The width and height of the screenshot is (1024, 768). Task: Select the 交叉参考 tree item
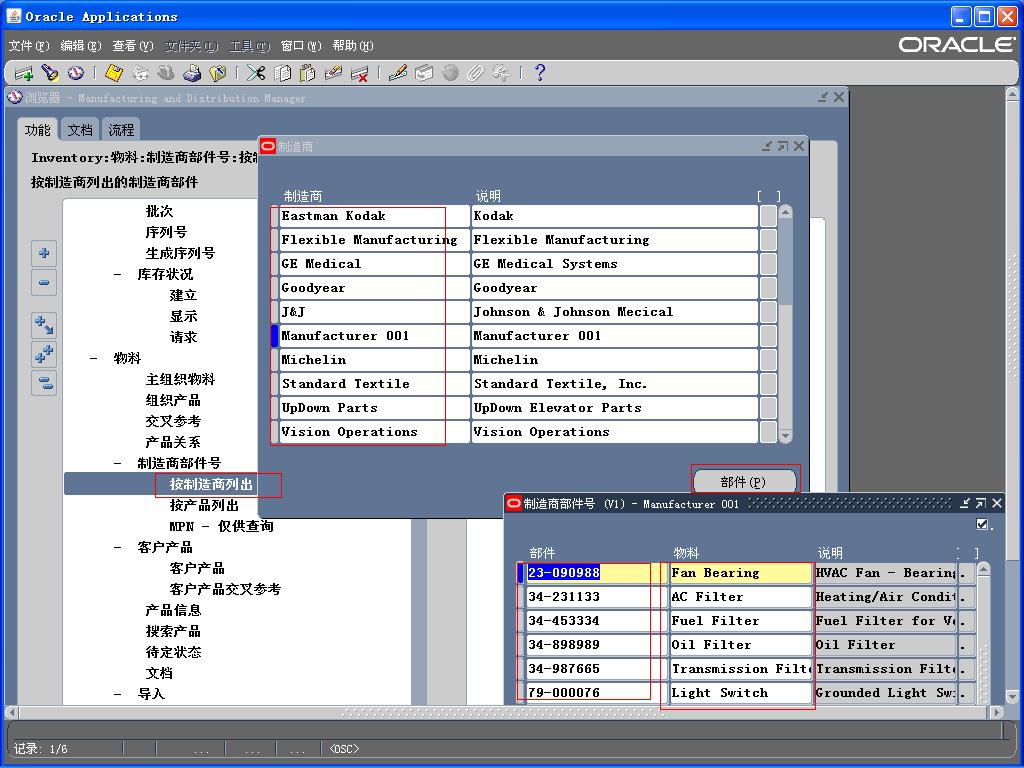pyautogui.click(x=172, y=421)
